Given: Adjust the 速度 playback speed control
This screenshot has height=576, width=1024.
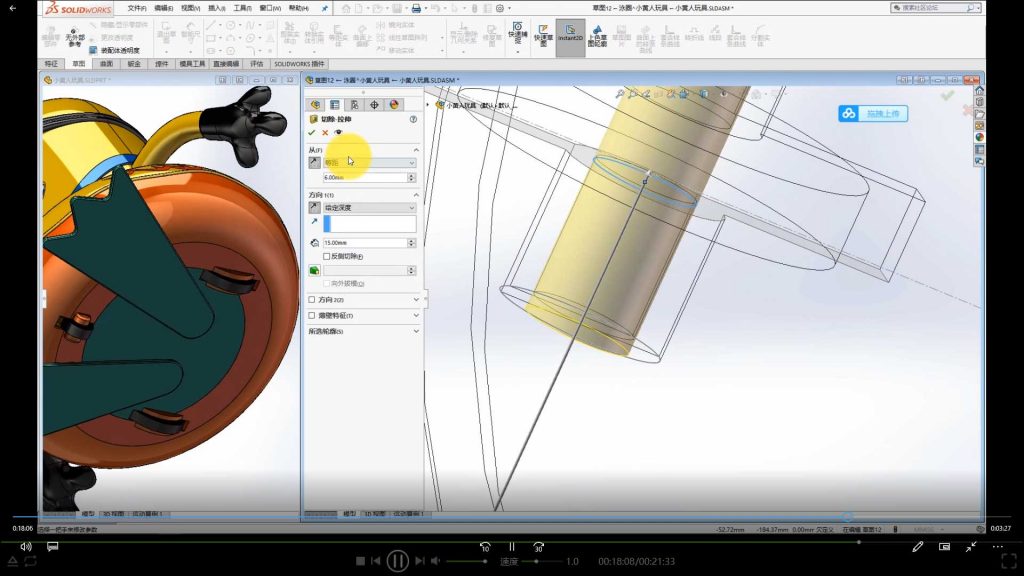Looking at the screenshot, I should 508,561.
